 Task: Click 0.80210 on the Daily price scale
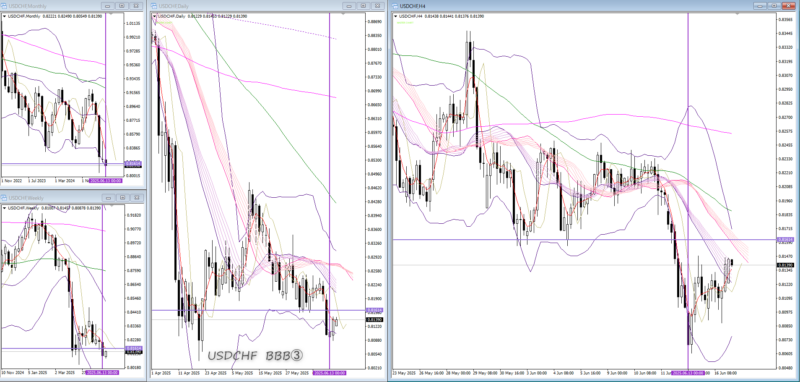[x=375, y=367]
